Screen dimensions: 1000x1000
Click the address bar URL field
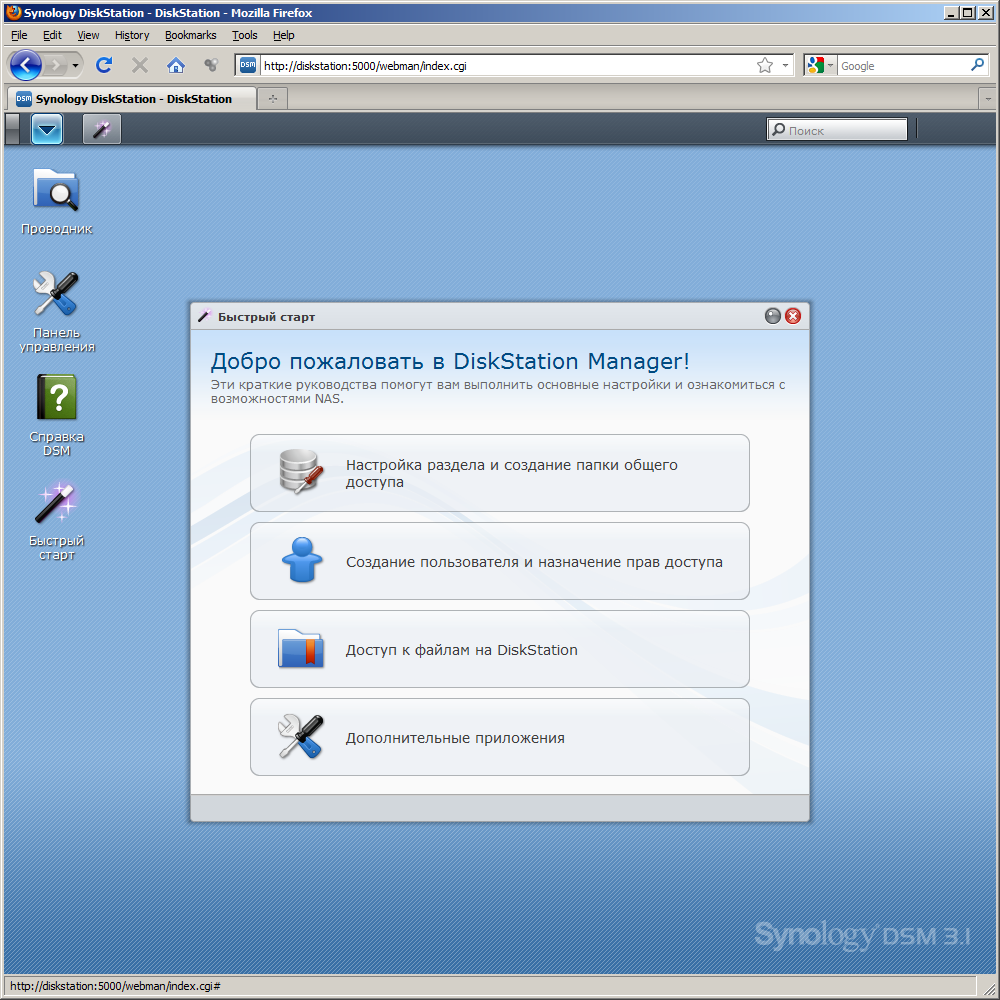(x=507, y=66)
